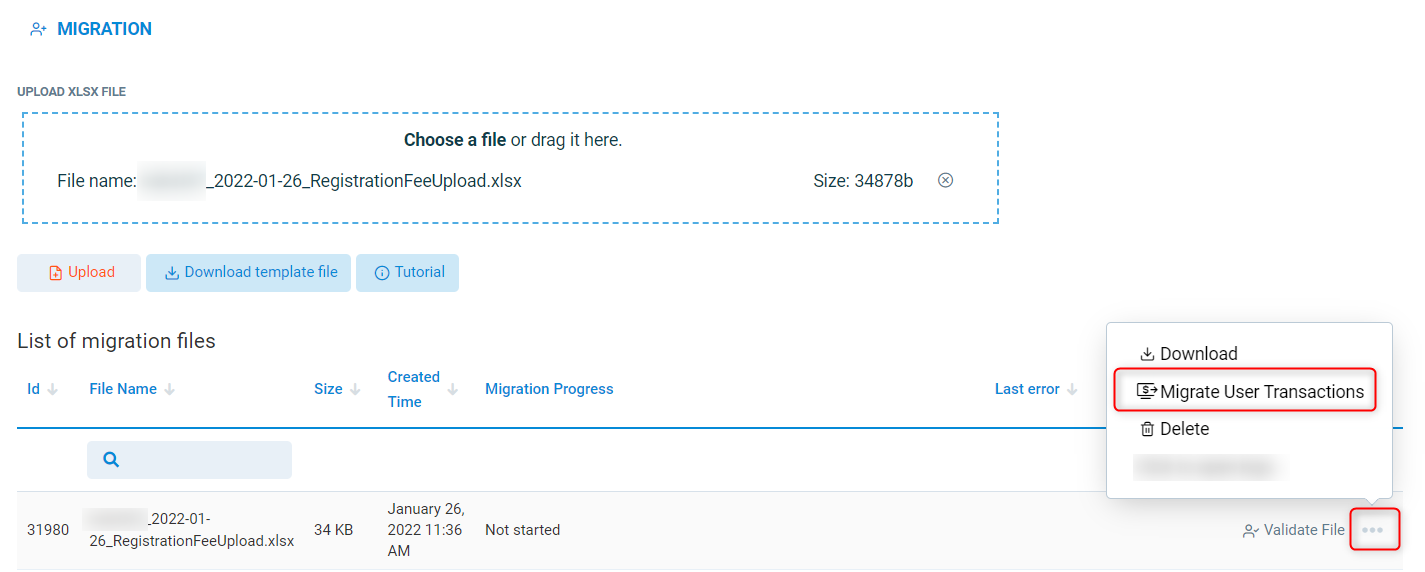Choose Migrate User Transactions menu item
The width and height of the screenshot is (1425, 572).
(x=1250, y=392)
